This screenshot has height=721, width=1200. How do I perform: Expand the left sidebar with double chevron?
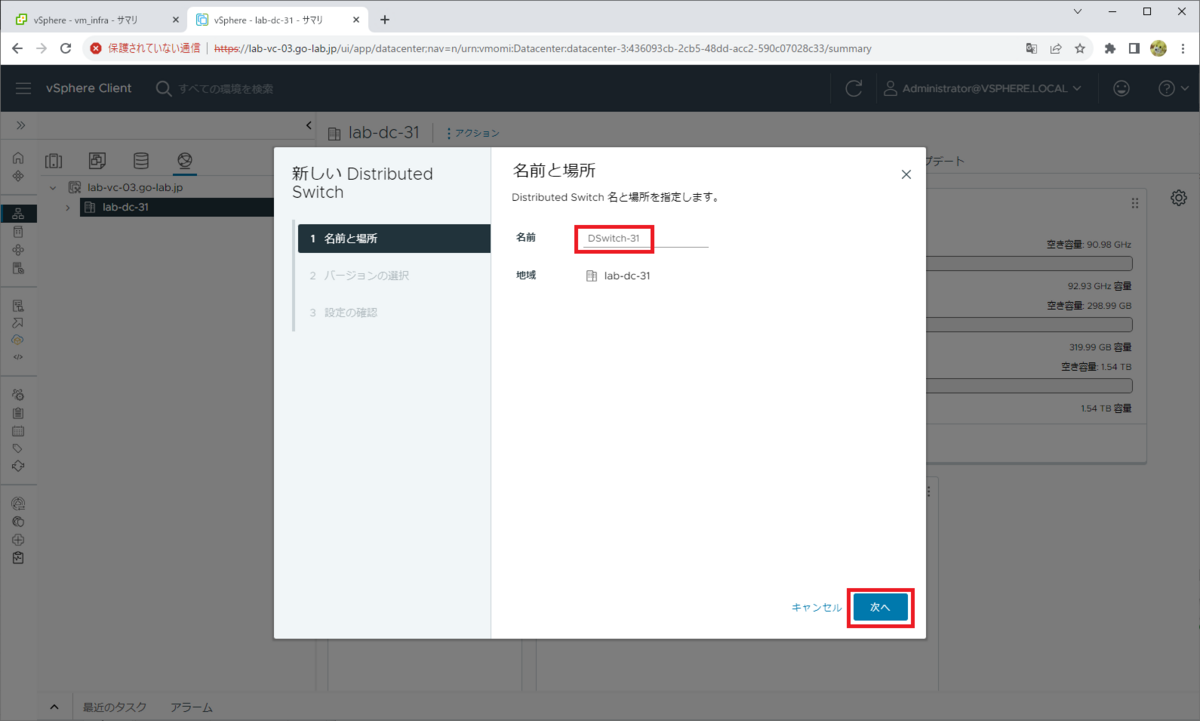(20, 125)
